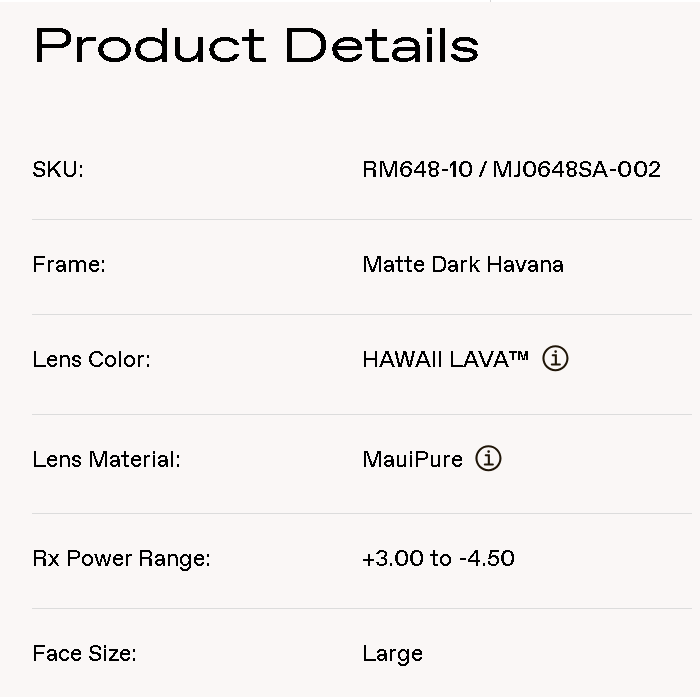Click the "Face Size:" label
This screenshot has width=700, height=697.
[x=84, y=654]
